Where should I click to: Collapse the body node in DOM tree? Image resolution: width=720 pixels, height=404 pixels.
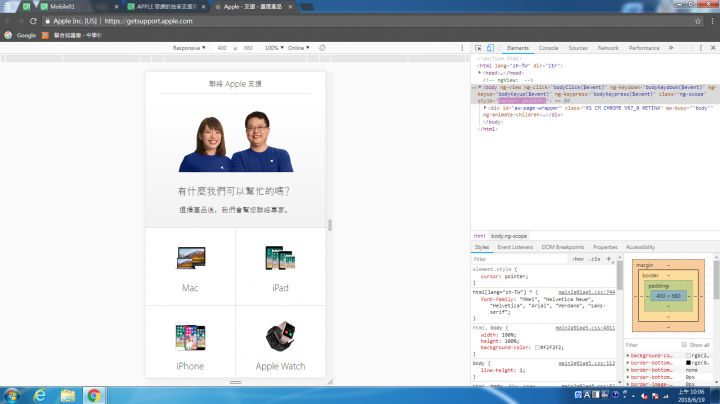tap(480, 87)
